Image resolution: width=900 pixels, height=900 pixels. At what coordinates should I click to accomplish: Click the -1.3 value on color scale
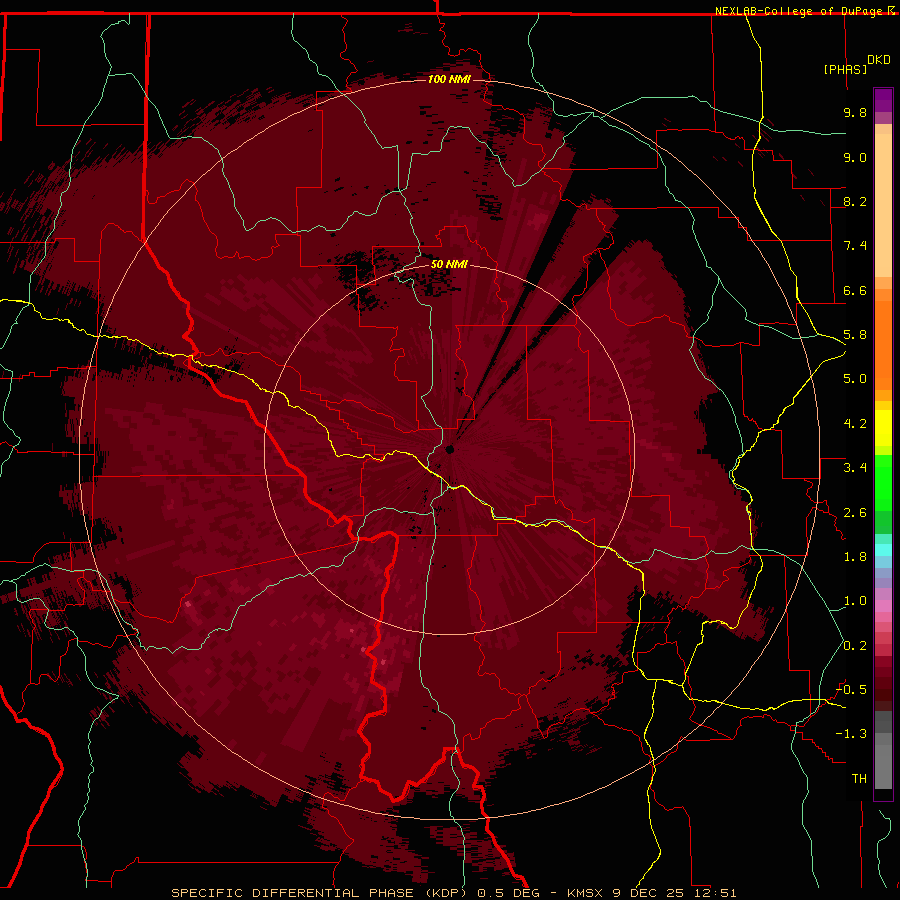point(851,734)
